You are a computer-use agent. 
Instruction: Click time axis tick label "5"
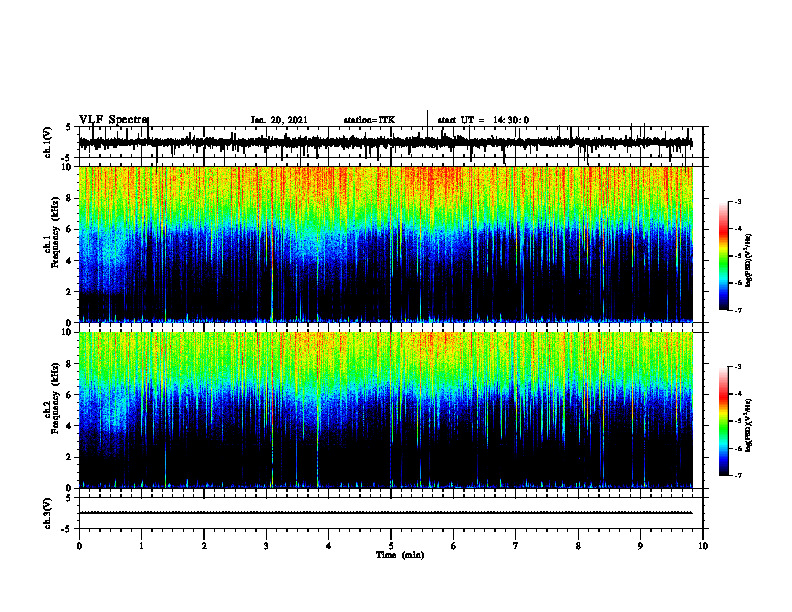(391, 546)
